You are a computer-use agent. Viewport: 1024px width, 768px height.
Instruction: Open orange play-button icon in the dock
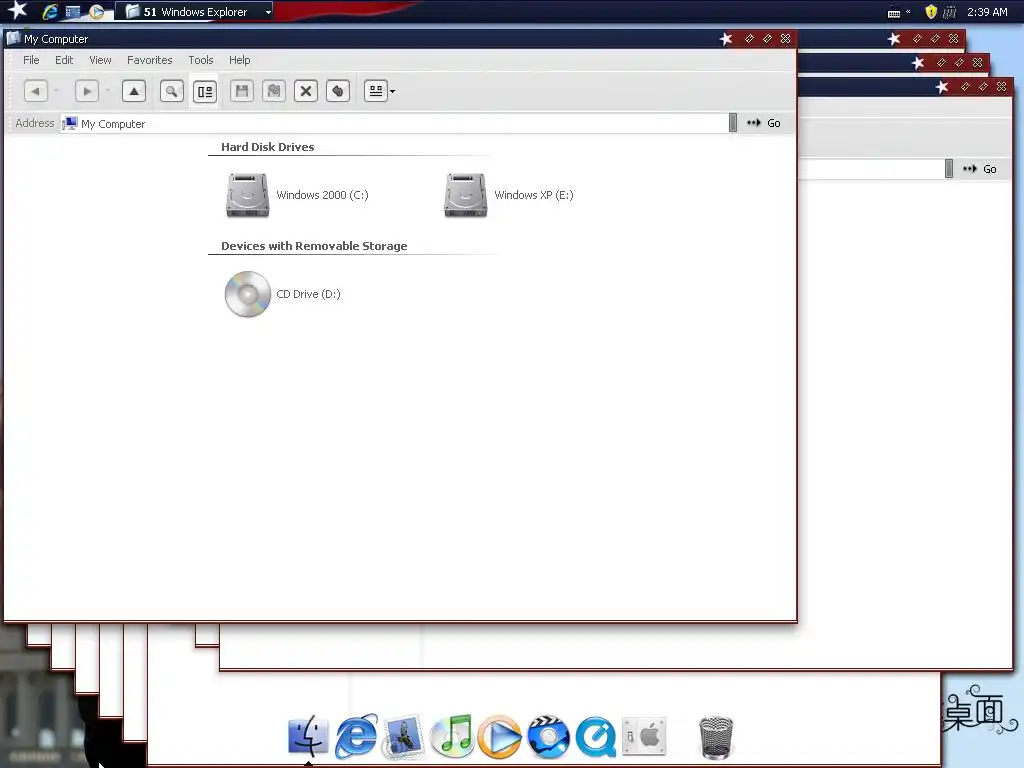[x=500, y=737]
